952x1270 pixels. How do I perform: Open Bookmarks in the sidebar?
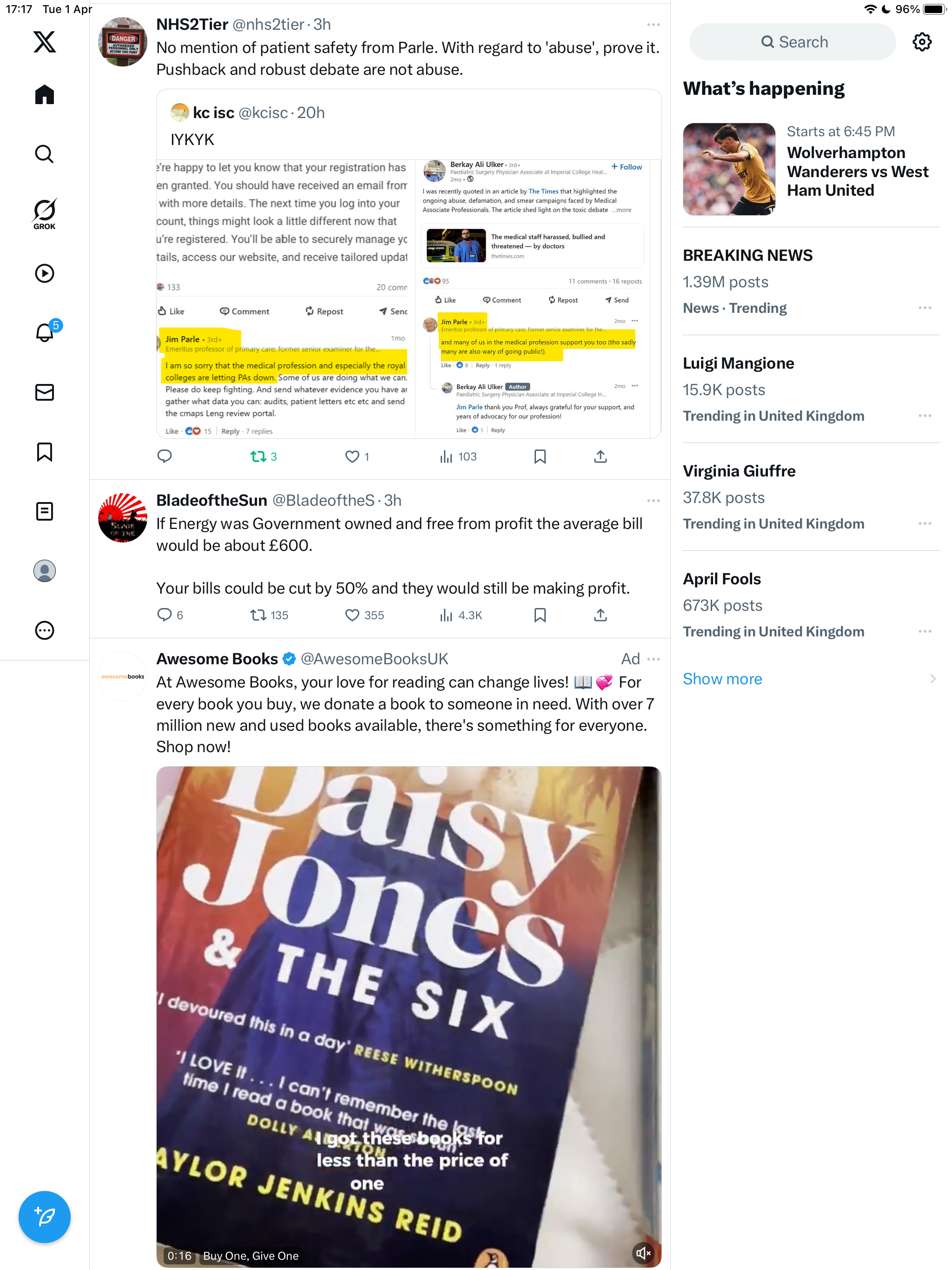pyautogui.click(x=44, y=452)
